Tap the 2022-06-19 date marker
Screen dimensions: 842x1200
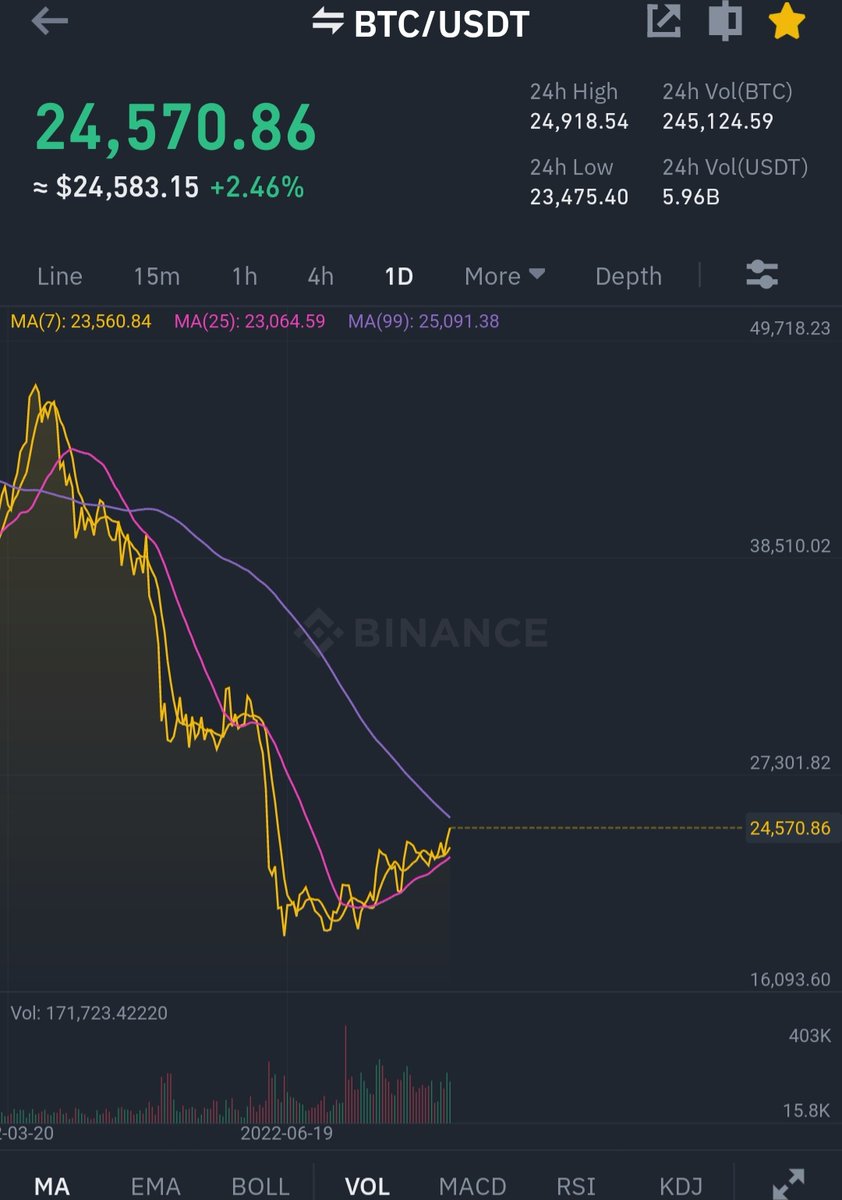[287, 1134]
